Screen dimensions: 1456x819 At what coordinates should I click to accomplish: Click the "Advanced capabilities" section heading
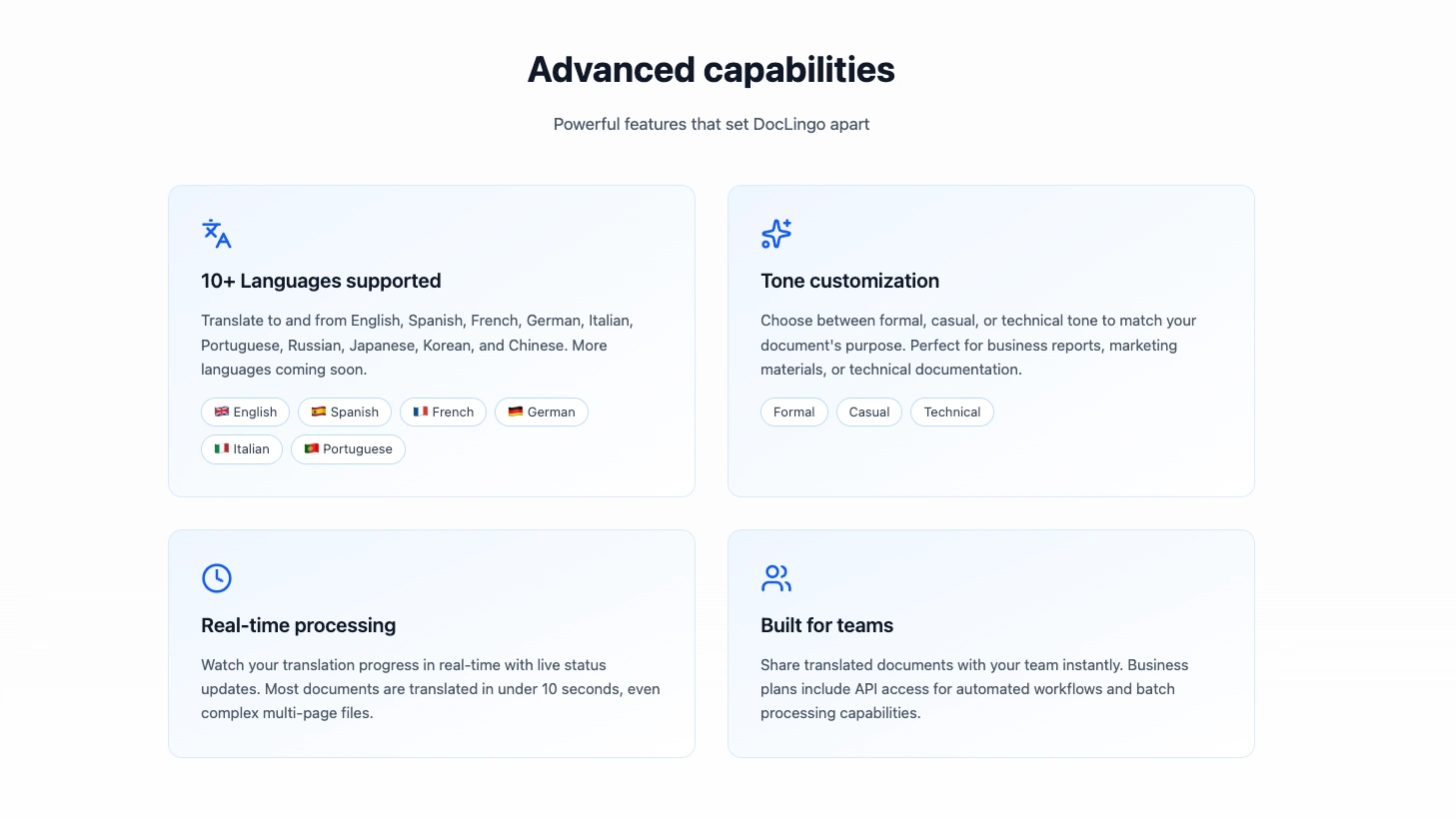pos(711,70)
